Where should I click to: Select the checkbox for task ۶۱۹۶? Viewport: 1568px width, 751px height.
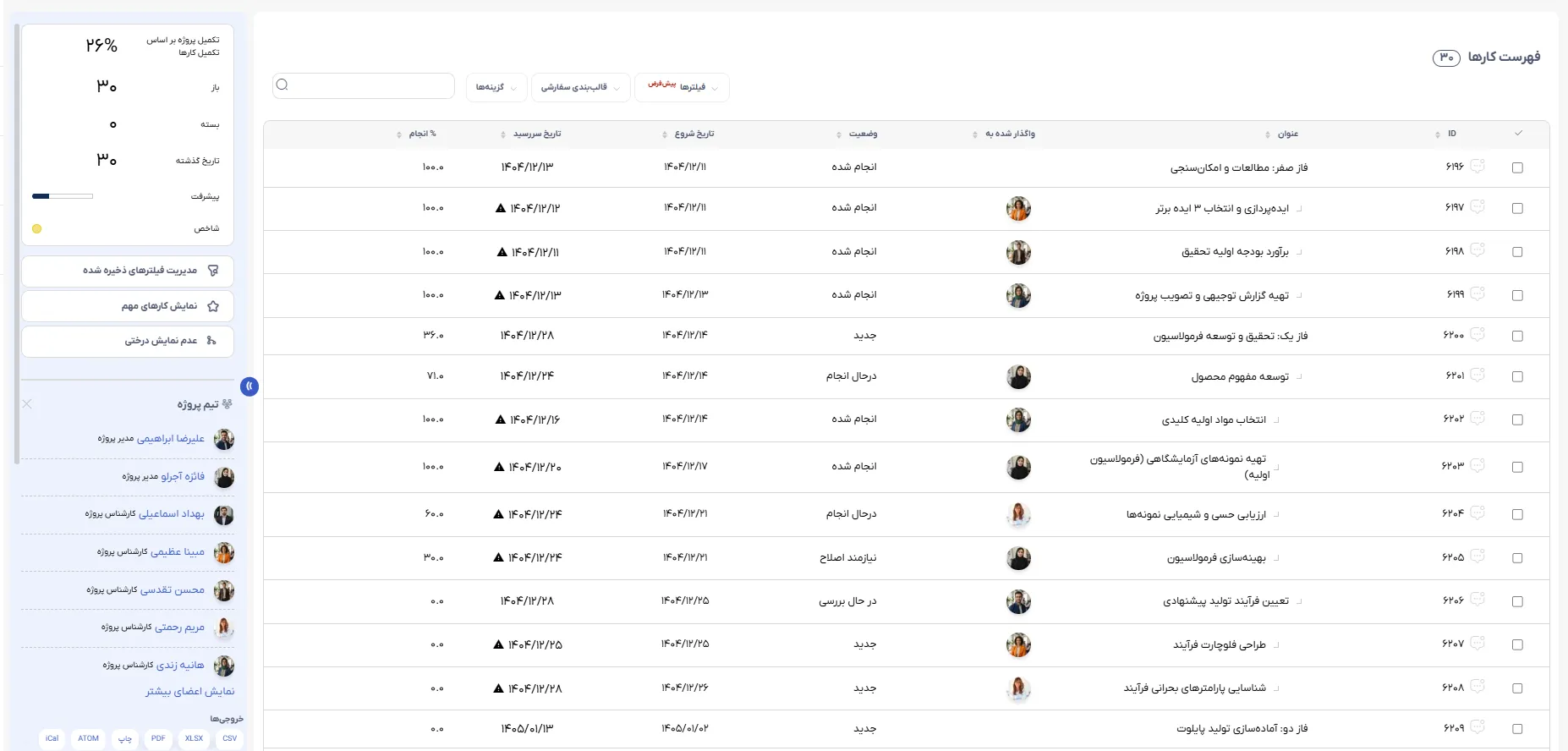[x=1517, y=167]
